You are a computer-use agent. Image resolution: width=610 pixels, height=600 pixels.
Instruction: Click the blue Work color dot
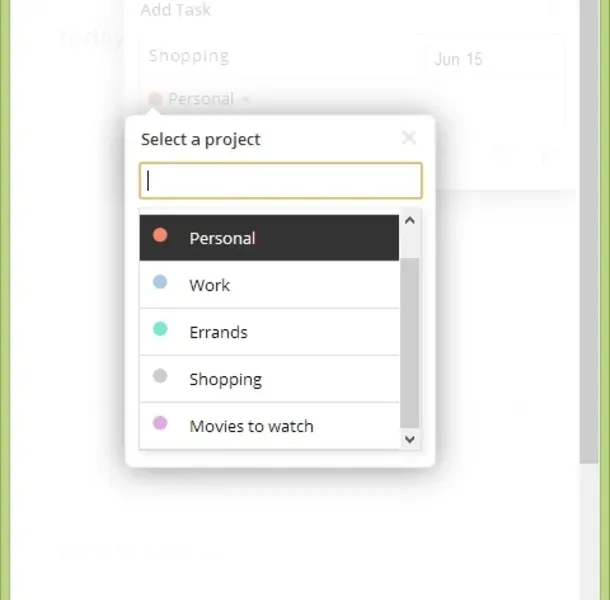(x=160, y=283)
